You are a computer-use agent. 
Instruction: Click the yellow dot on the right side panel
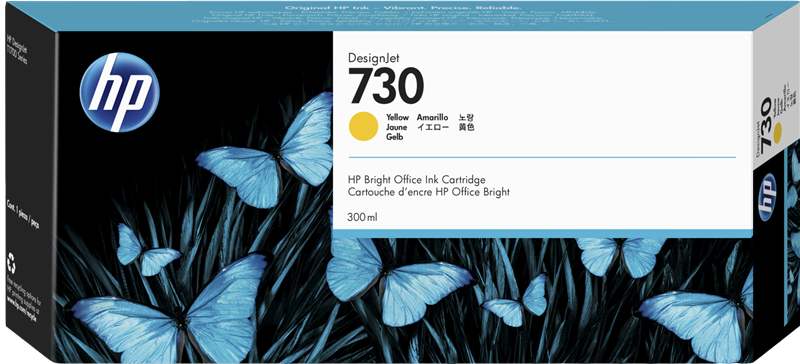point(778,134)
